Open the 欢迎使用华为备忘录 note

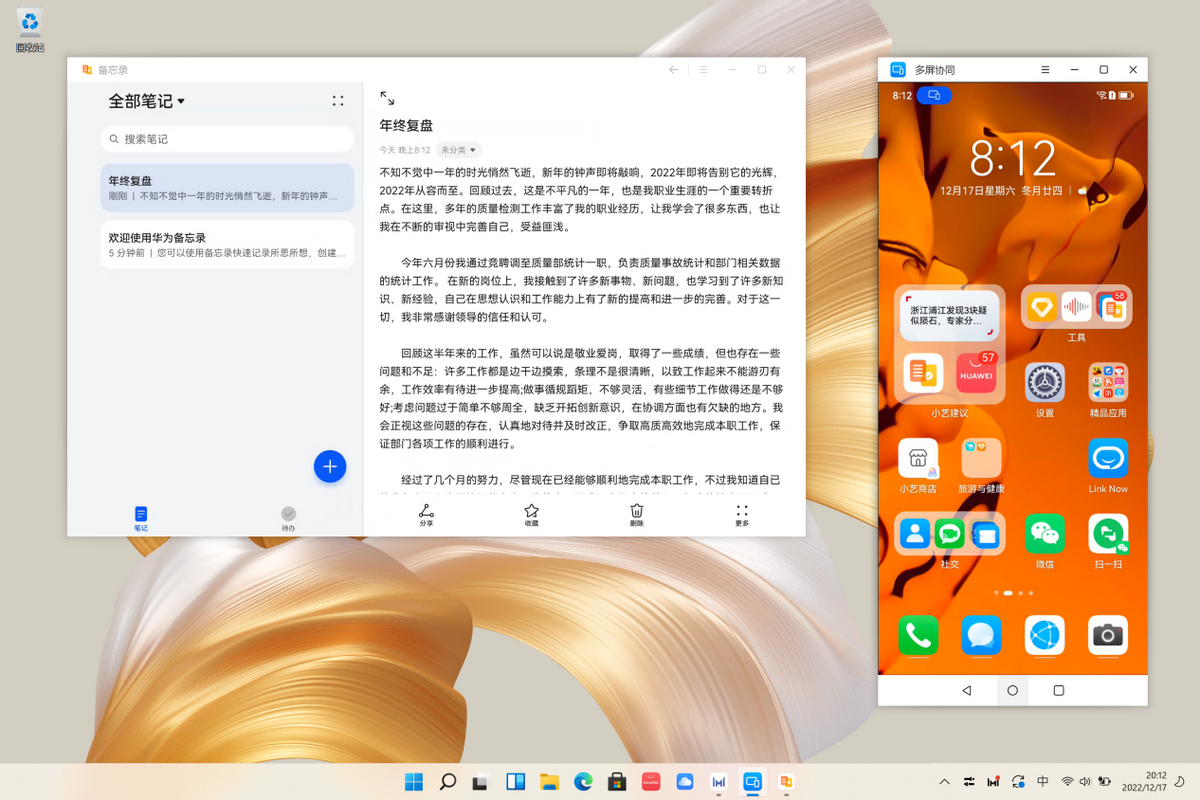(x=227, y=245)
